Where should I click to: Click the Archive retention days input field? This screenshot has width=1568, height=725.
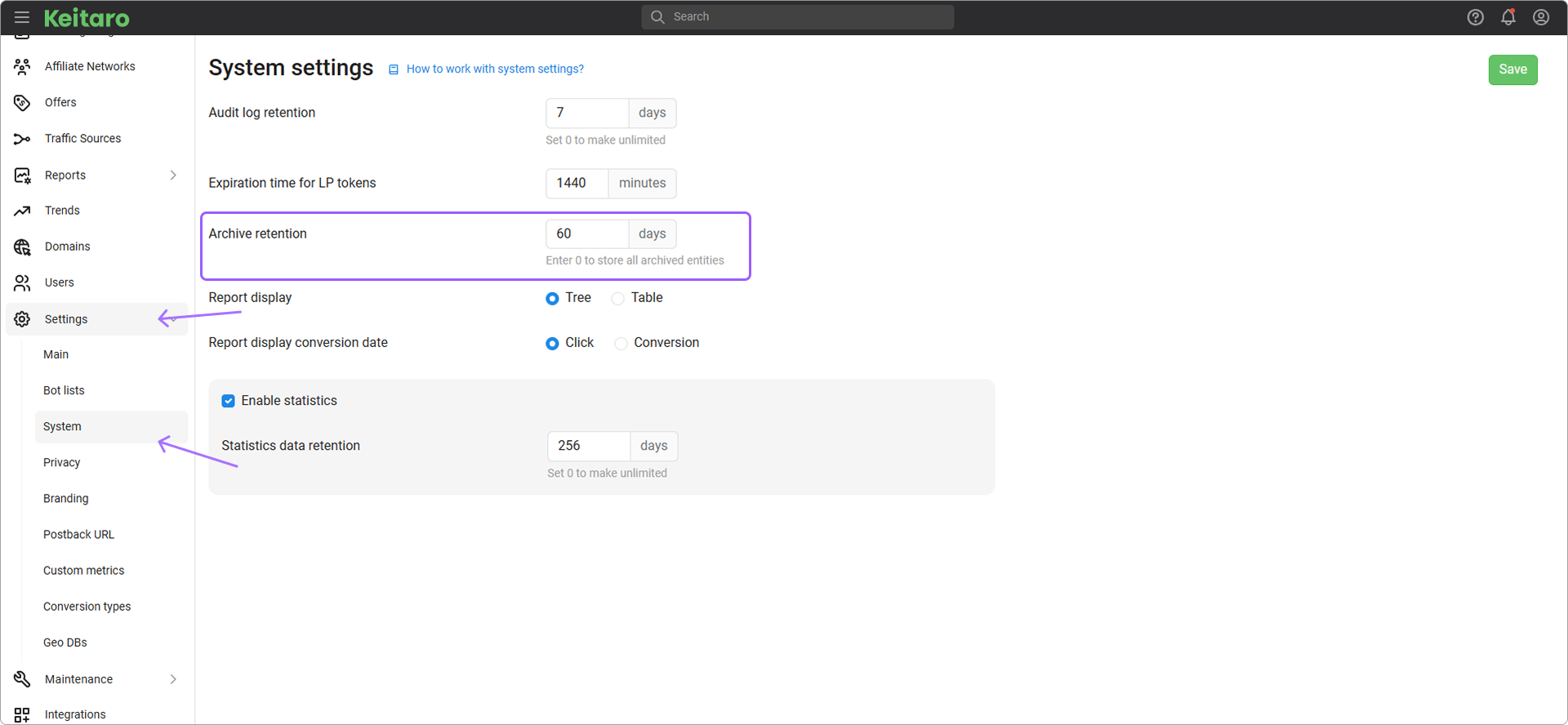[586, 234]
